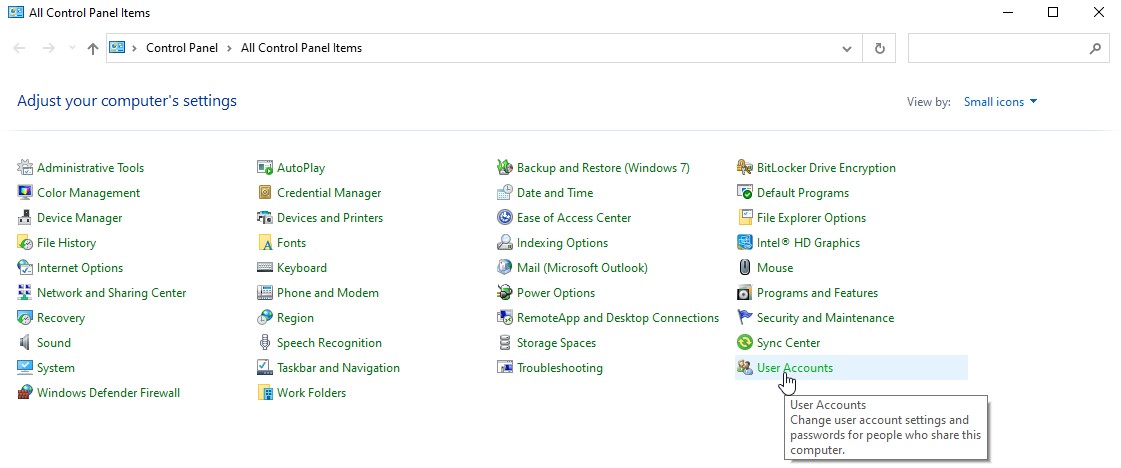Open the Speech Recognition microphone icon
1121x468 pixels.
click(265, 343)
